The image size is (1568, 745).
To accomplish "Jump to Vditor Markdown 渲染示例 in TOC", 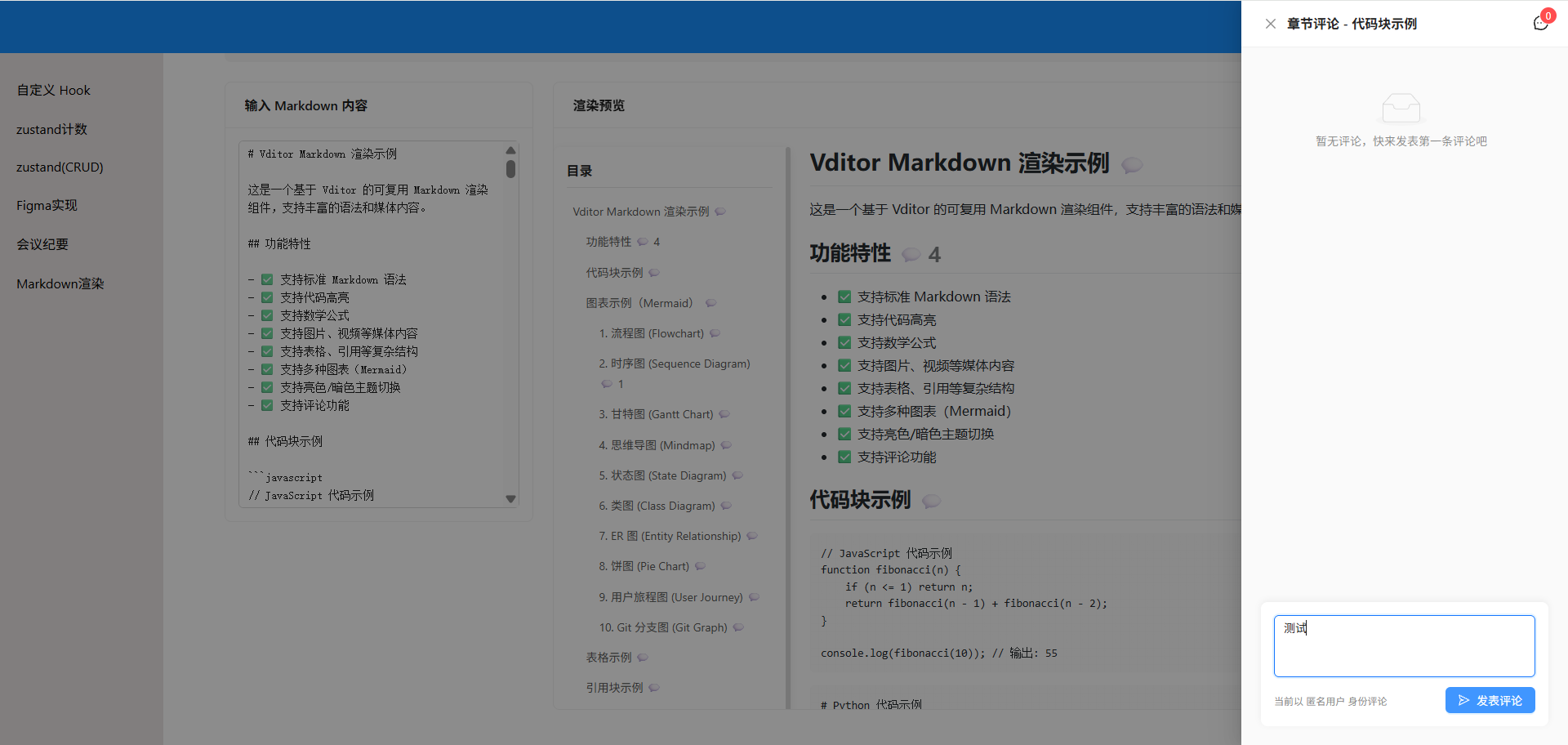I will [641, 212].
